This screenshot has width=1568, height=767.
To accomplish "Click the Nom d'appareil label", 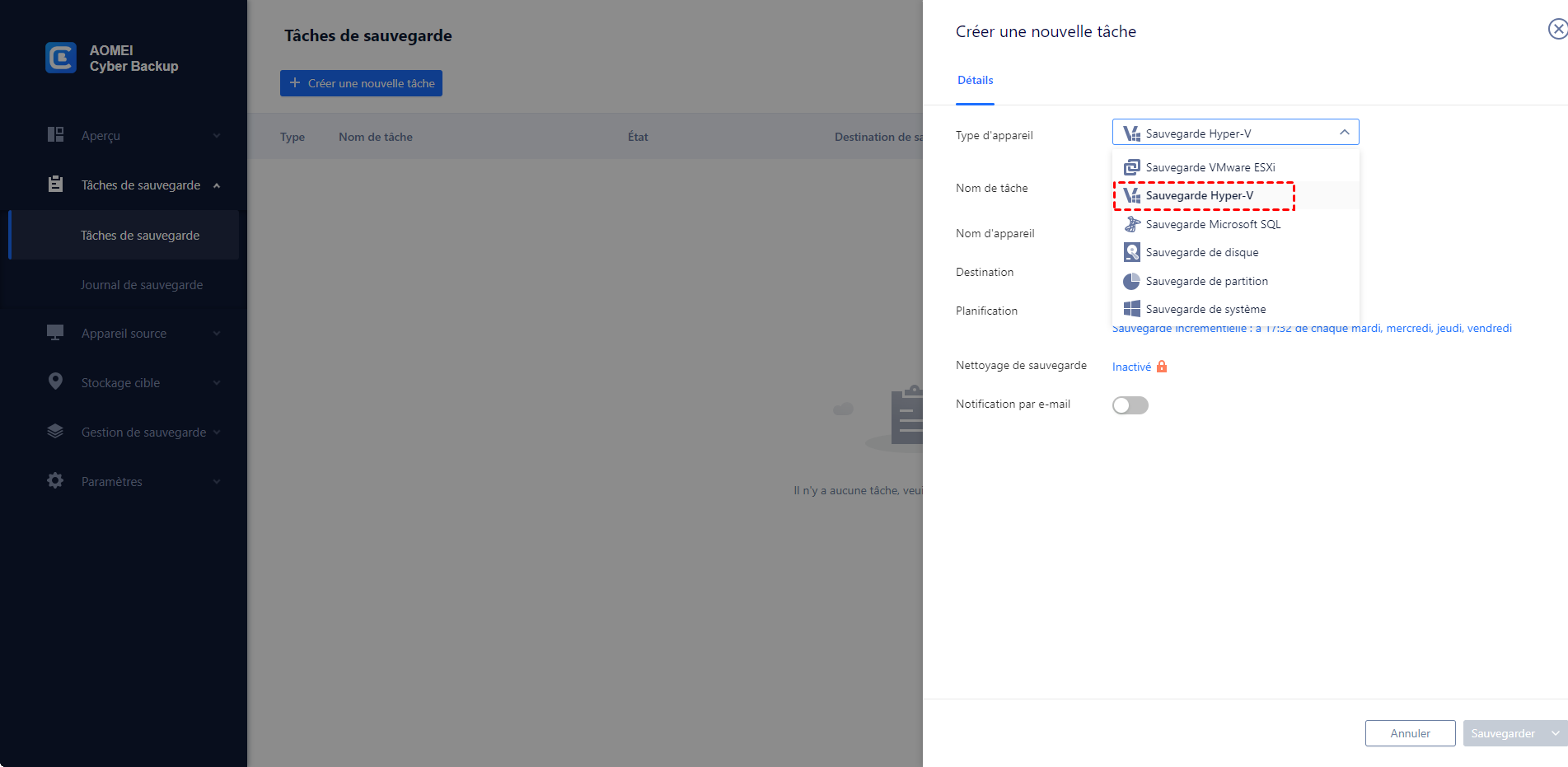I will (995, 233).
